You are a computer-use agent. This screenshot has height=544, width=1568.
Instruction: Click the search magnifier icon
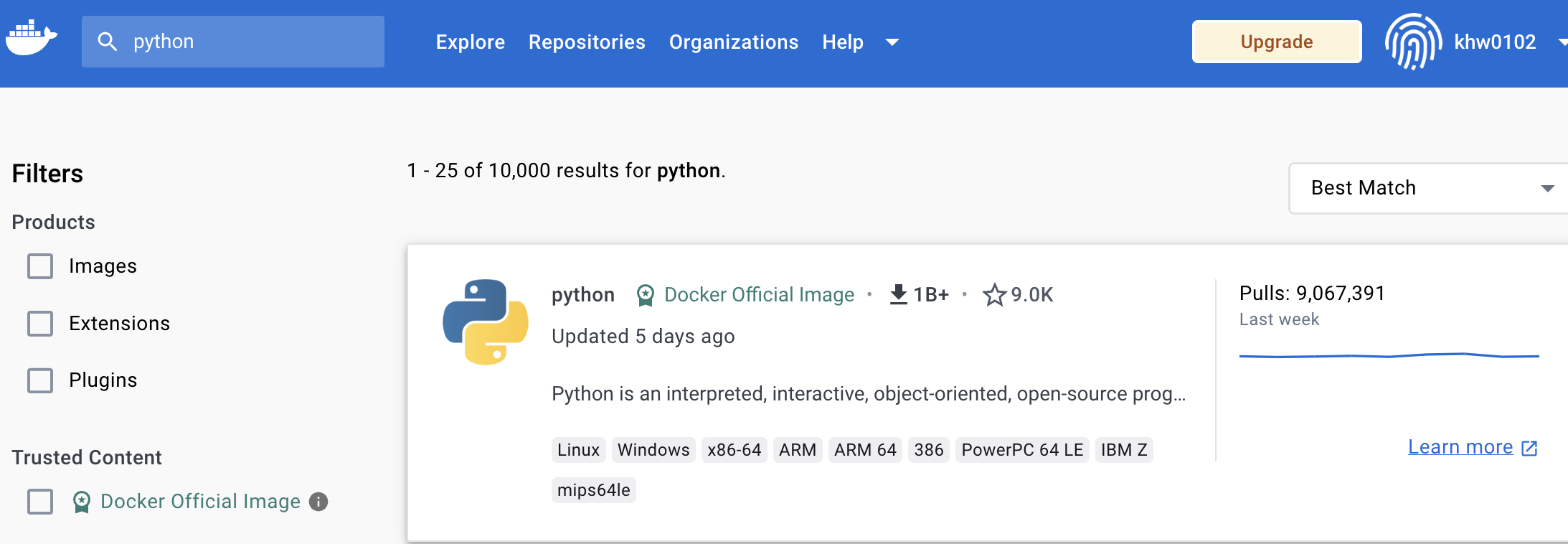coord(108,42)
